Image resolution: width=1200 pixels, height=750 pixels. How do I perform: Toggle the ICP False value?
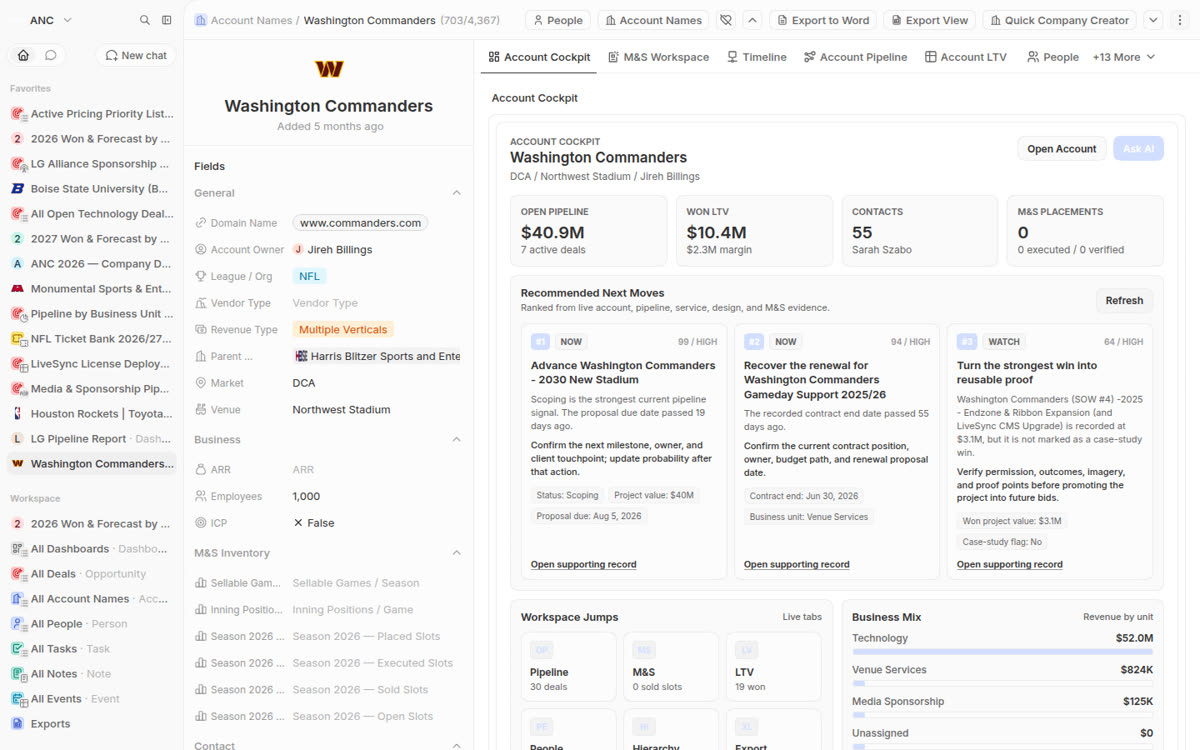[314, 523]
